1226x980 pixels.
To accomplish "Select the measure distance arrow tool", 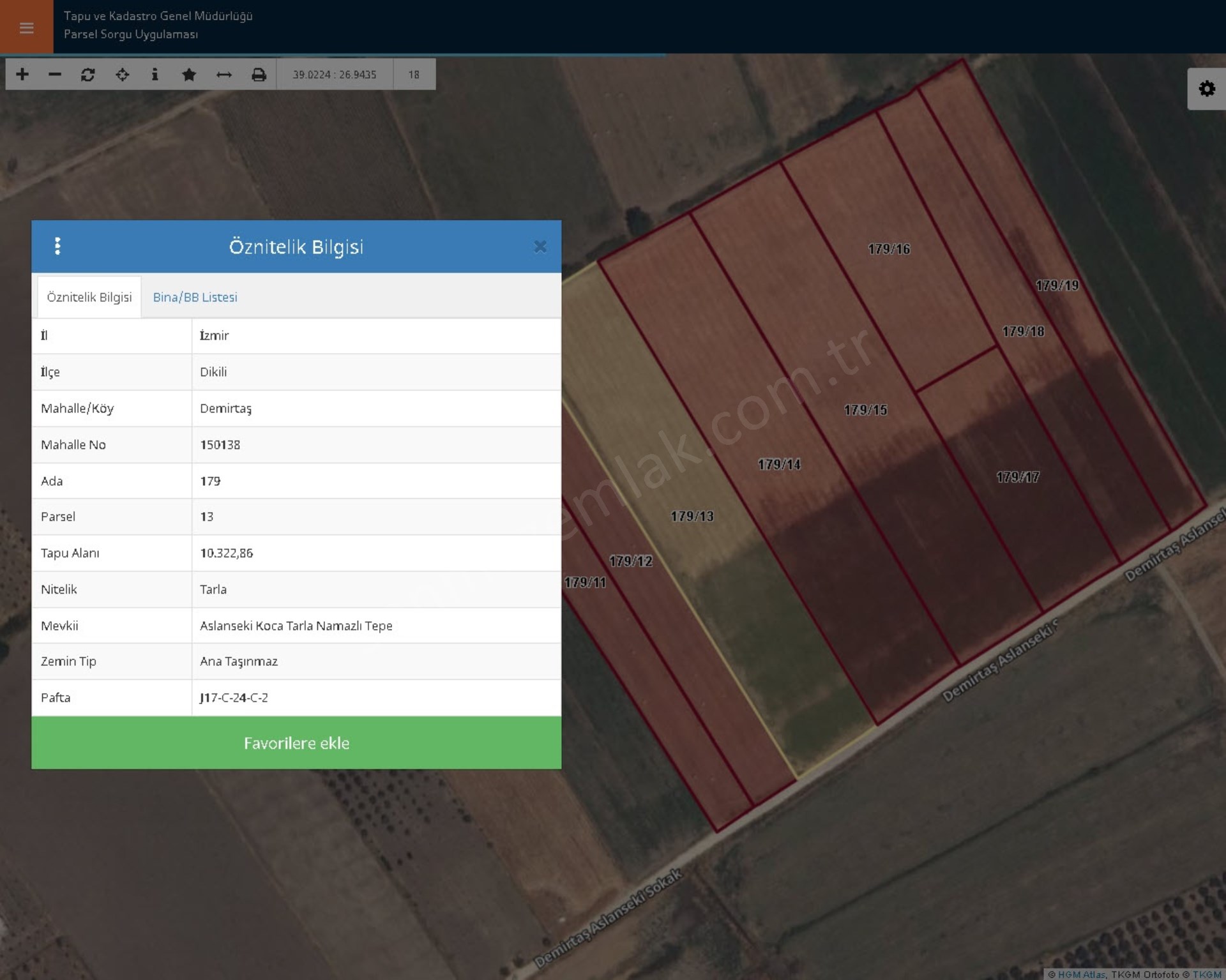I will pos(223,75).
